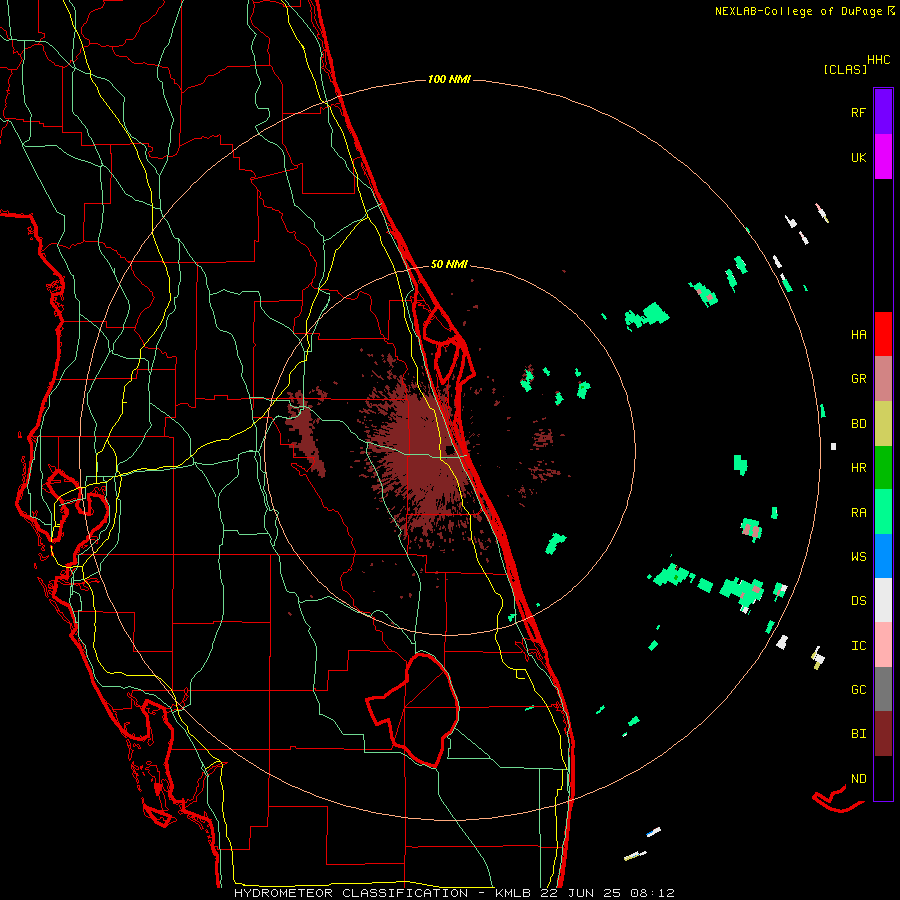Click the BI dark red legend swatch
The height and width of the screenshot is (900, 900).
coord(883,734)
